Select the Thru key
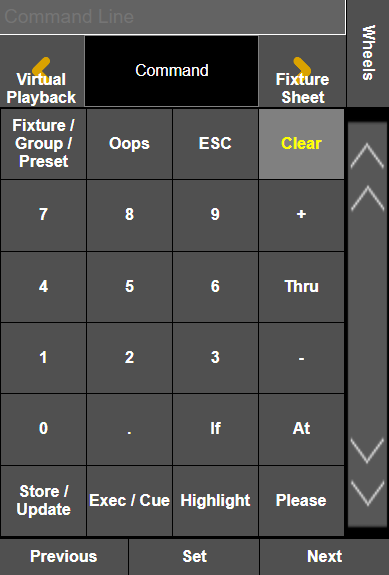Viewport: 389px width, 575px height. pos(301,286)
